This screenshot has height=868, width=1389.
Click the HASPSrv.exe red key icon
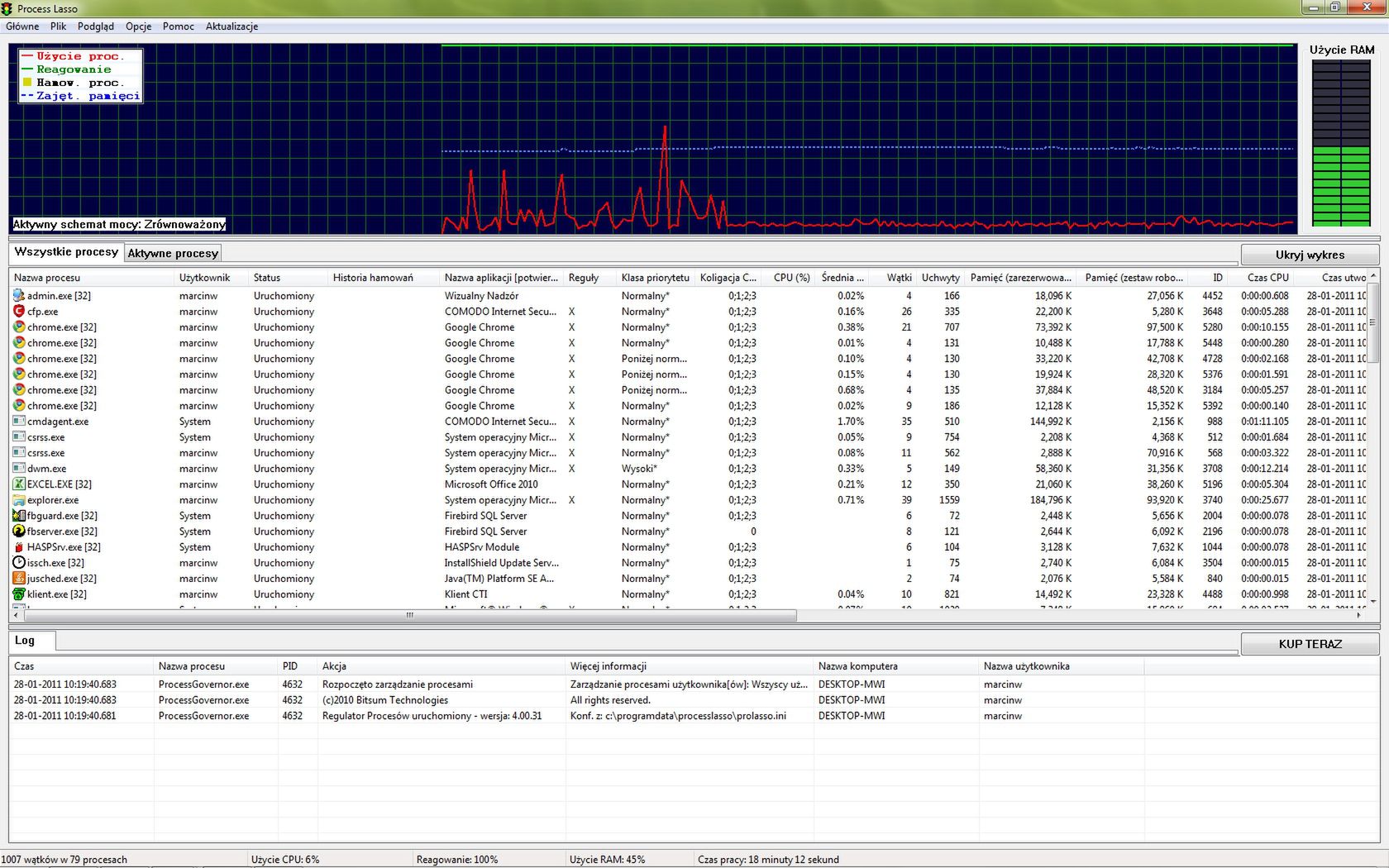coord(19,546)
